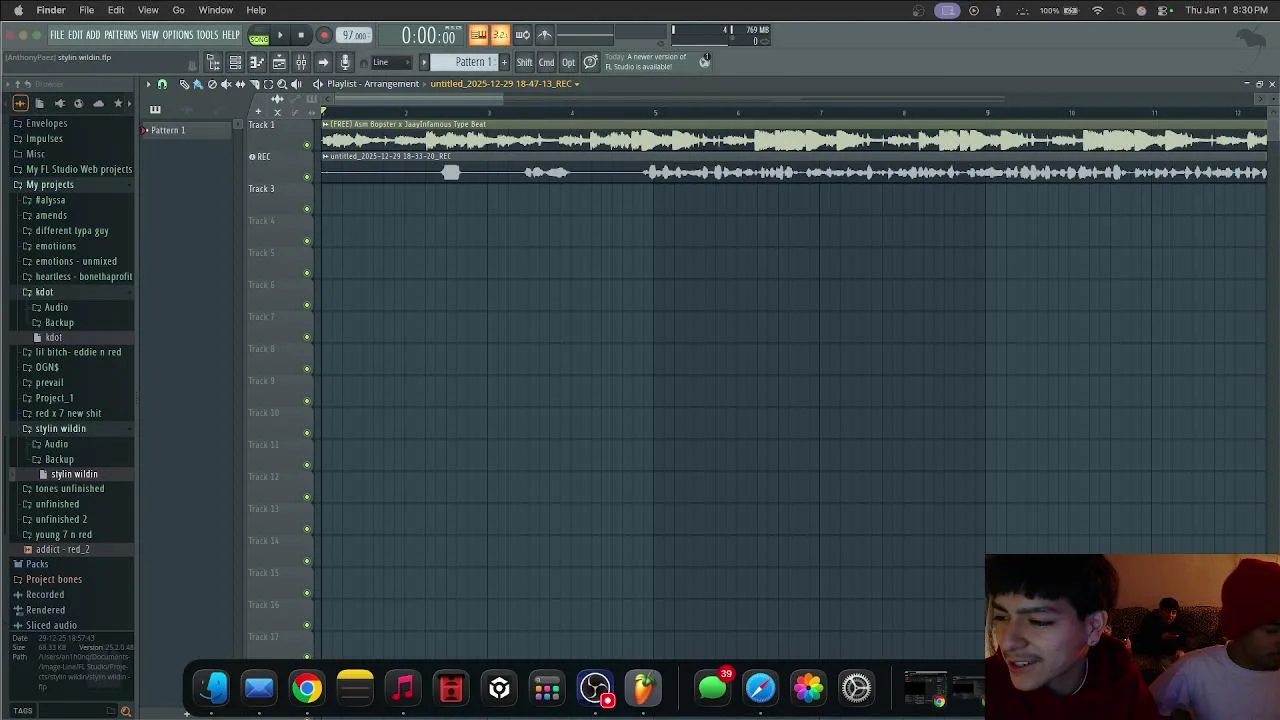Open the piano roll icon in main toolbar
Viewport: 1280px width, 720px height.
(x=257, y=62)
